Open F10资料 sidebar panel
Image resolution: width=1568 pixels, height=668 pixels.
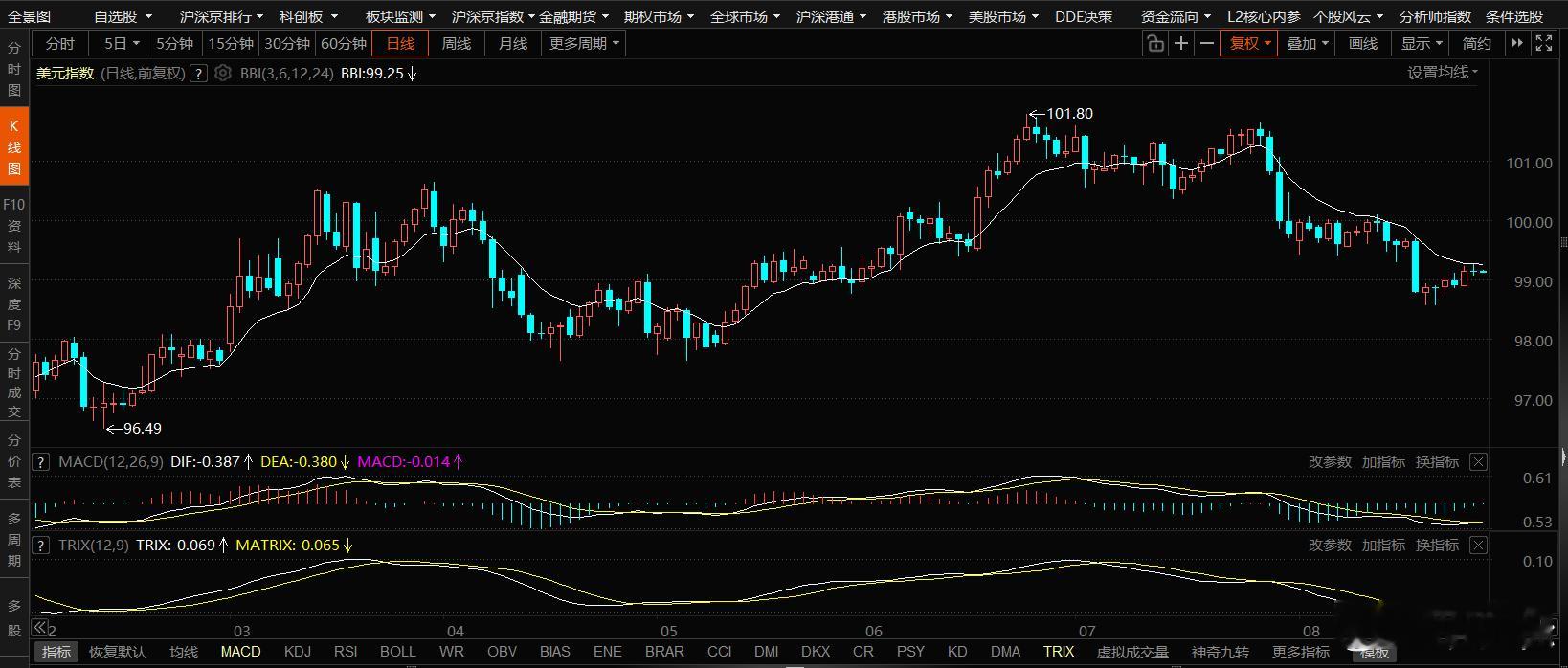point(14,225)
